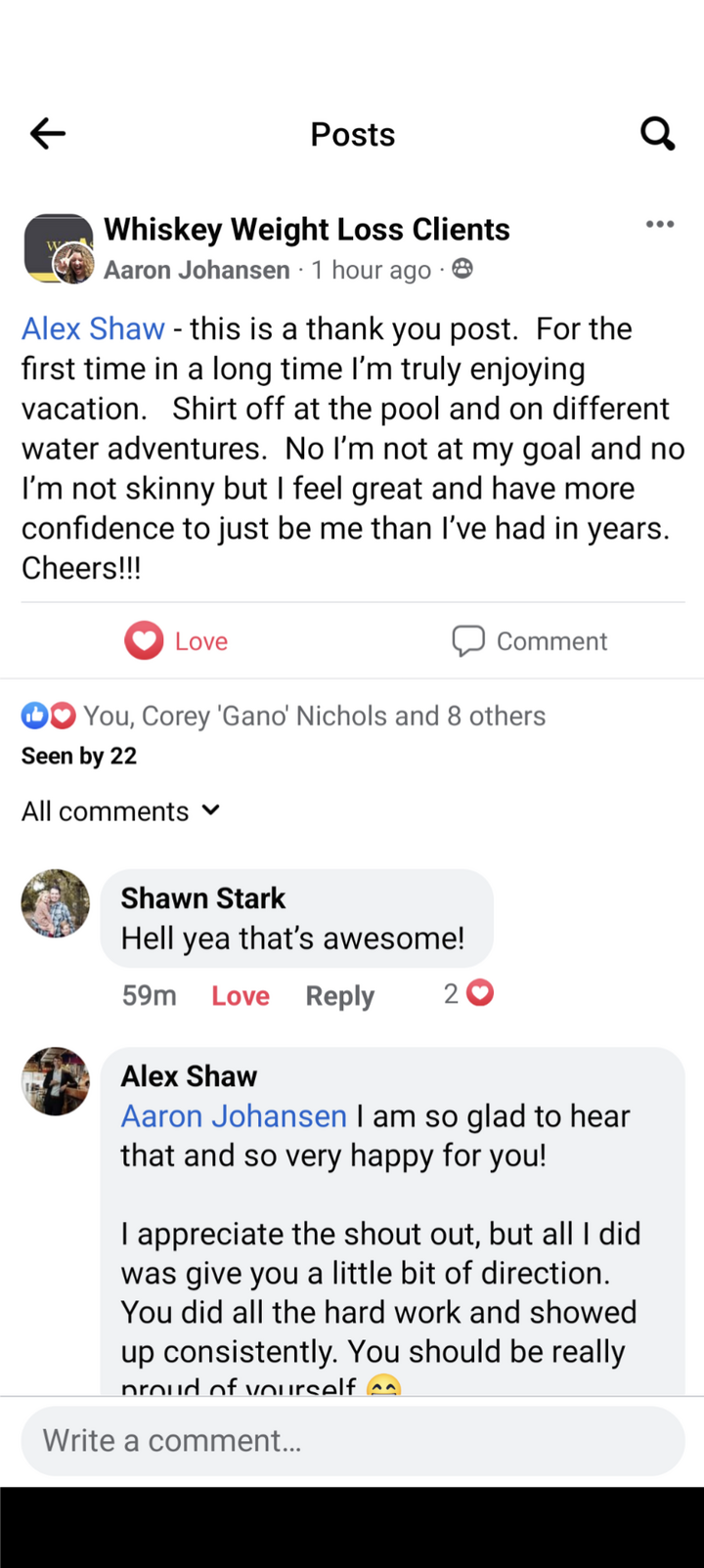View Shawn Stark's profile picture
Image resolution: width=704 pixels, height=1568 pixels.
(x=56, y=903)
